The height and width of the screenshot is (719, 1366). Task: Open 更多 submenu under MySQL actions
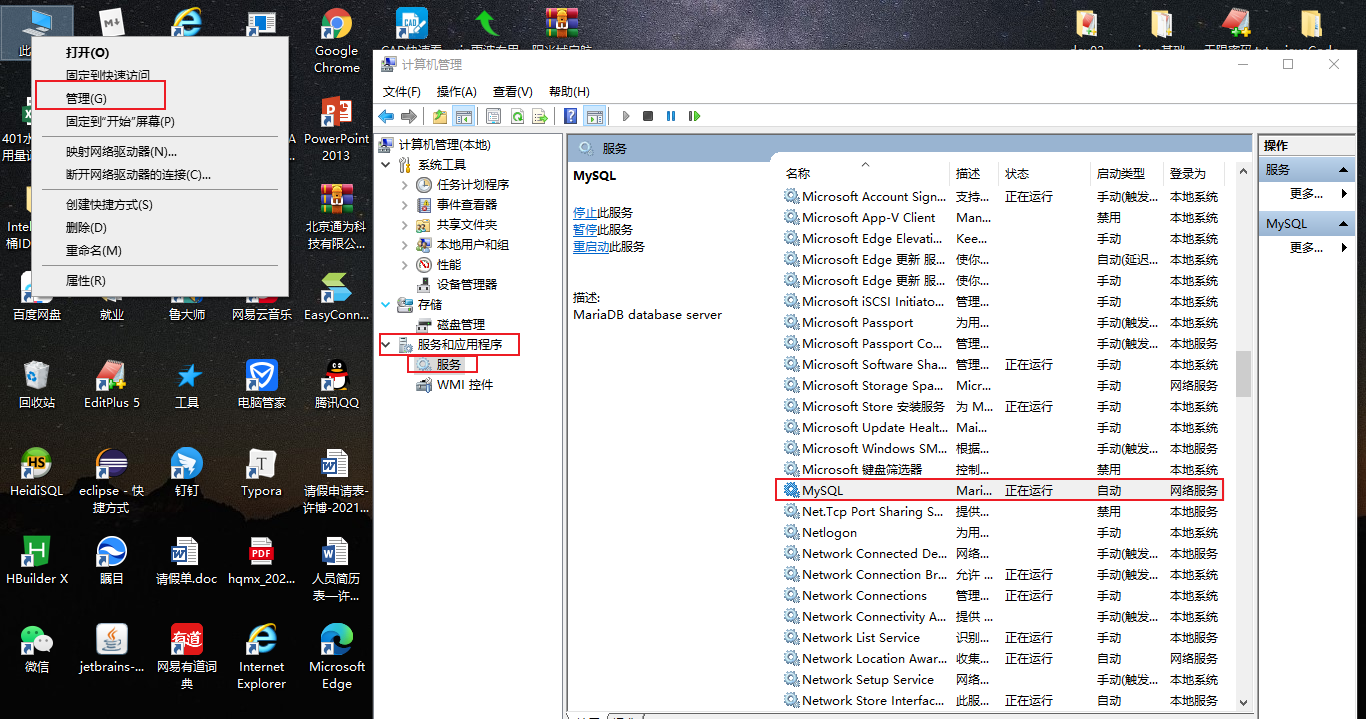(x=1306, y=247)
